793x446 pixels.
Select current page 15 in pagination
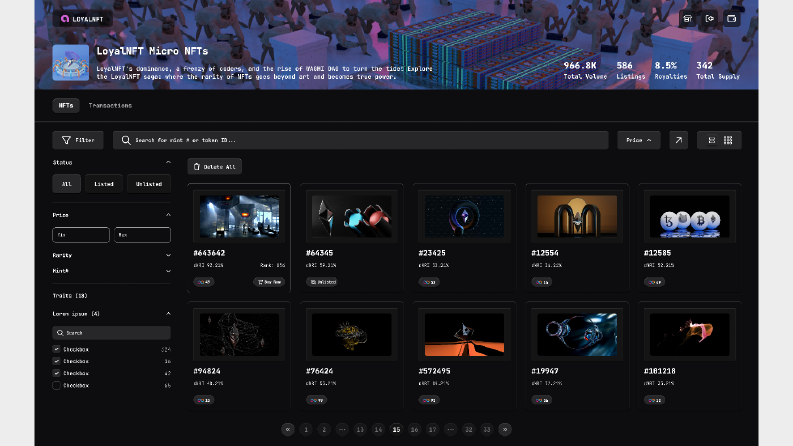[x=396, y=429]
